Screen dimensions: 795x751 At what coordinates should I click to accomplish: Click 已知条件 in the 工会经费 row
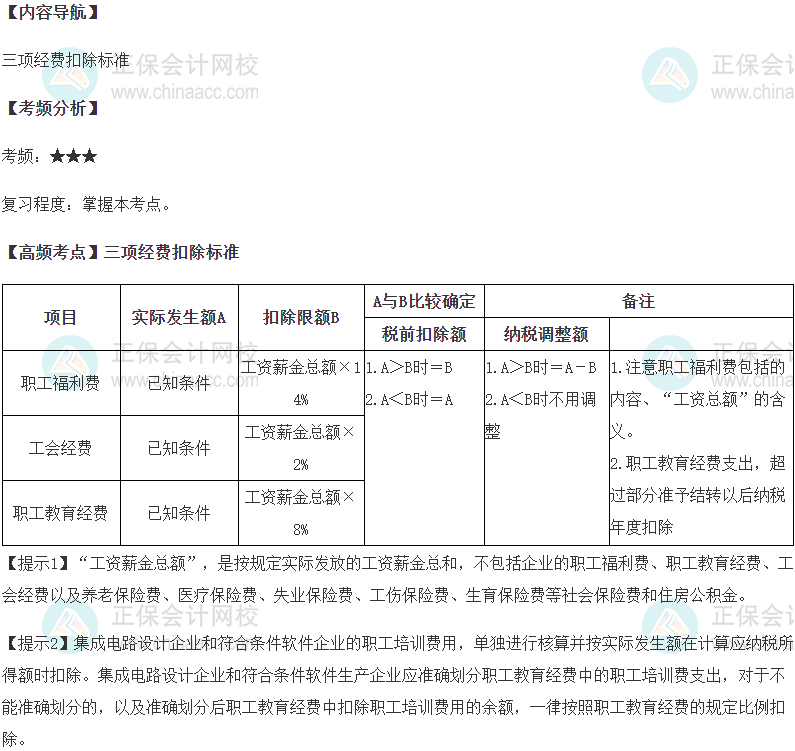179,448
